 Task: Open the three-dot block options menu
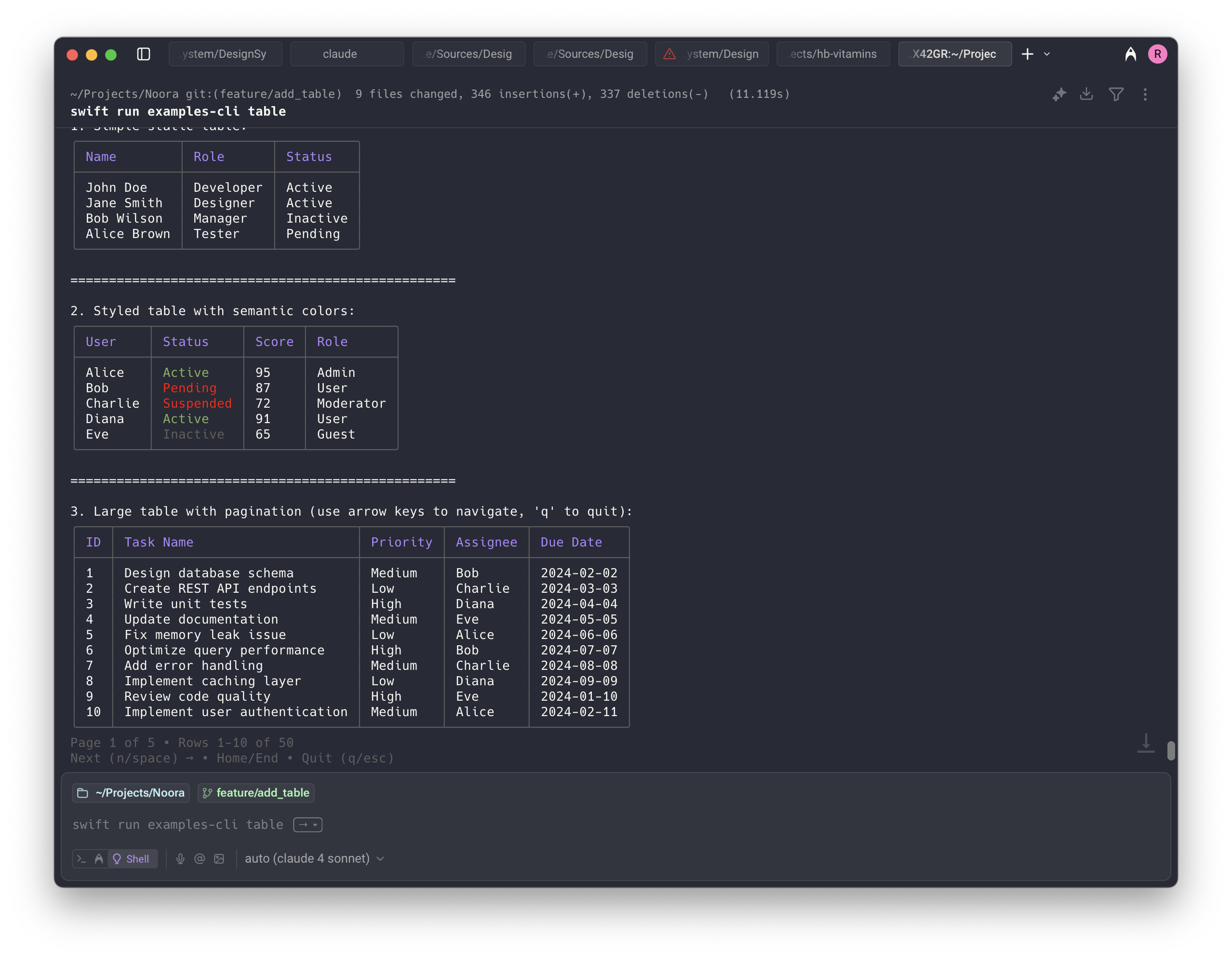point(1146,94)
